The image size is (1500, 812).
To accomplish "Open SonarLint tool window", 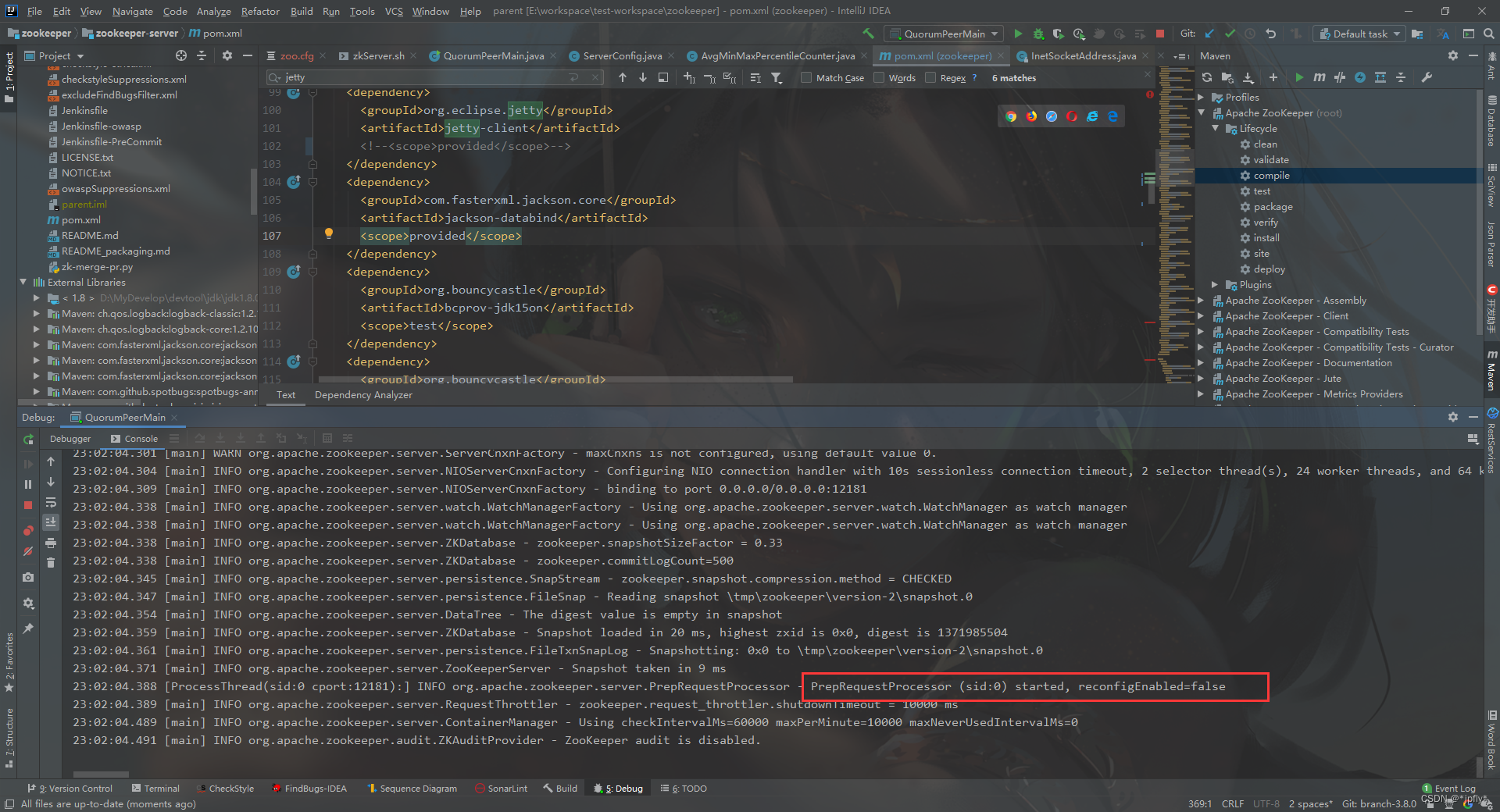I will click(501, 789).
